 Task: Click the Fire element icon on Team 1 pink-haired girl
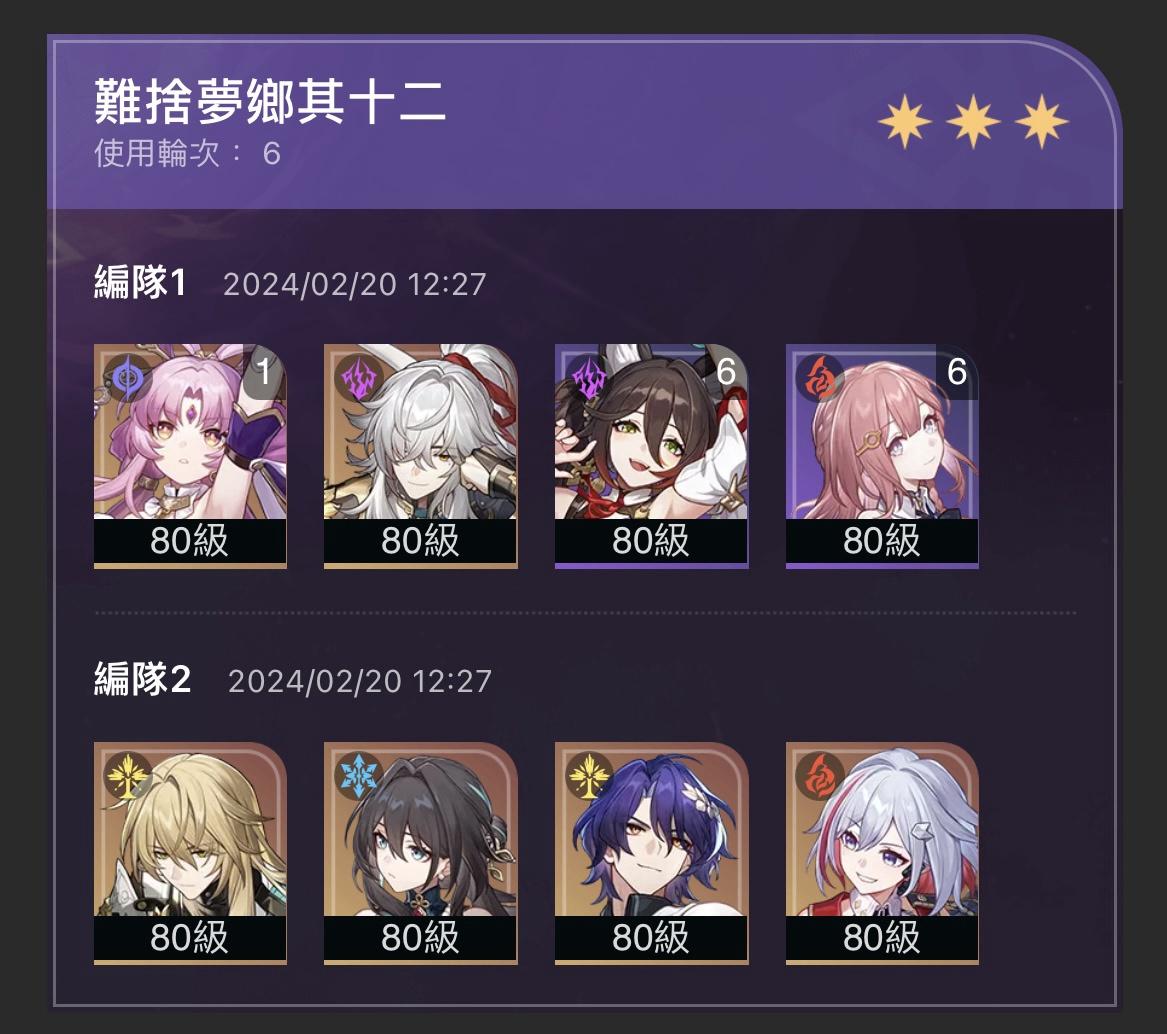pos(819,377)
